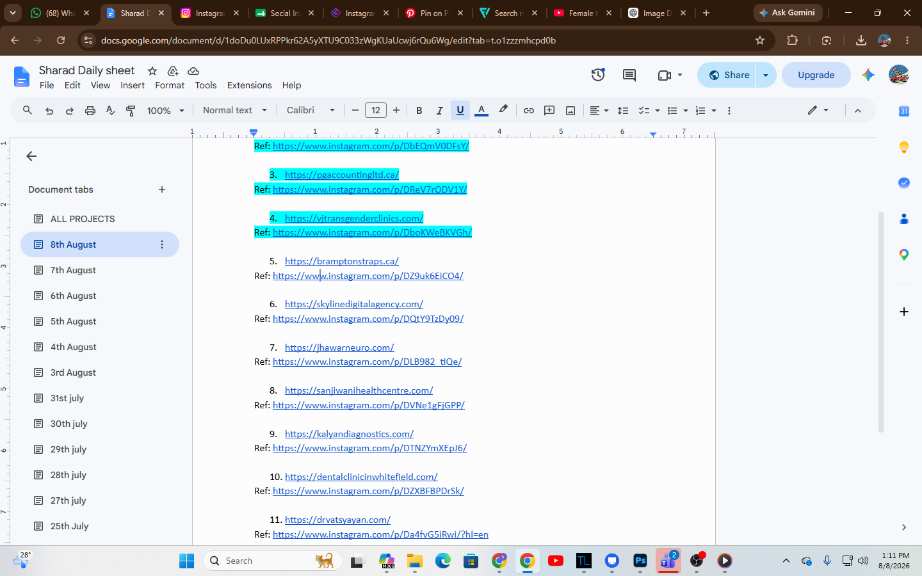Expand the 100% zoom dropdown
Image resolution: width=922 pixels, height=576 pixels.
pos(165,110)
